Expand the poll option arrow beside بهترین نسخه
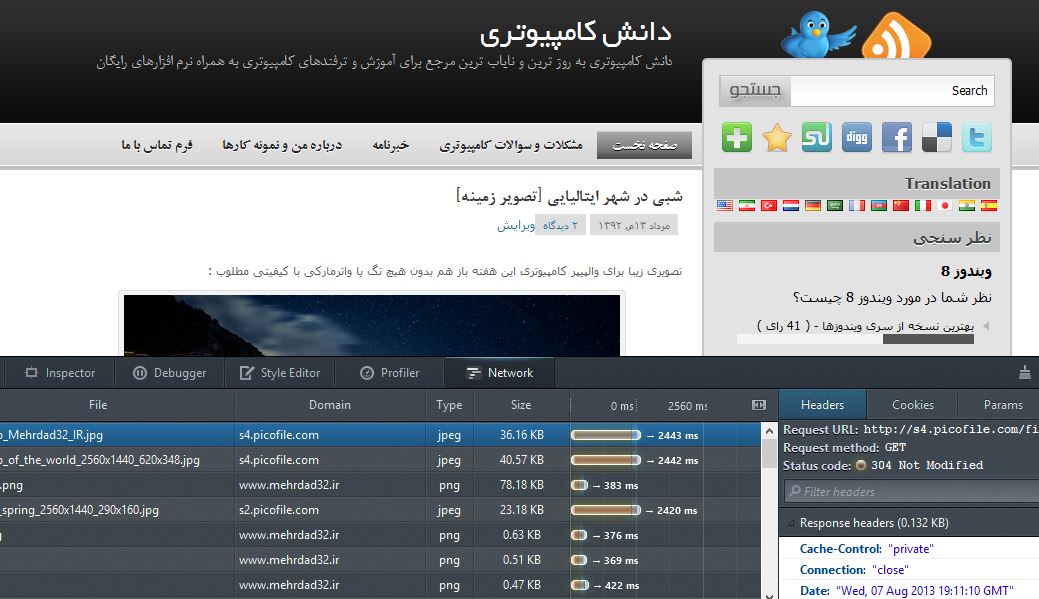Viewport: 1039px width, 599px height. pos(986,326)
